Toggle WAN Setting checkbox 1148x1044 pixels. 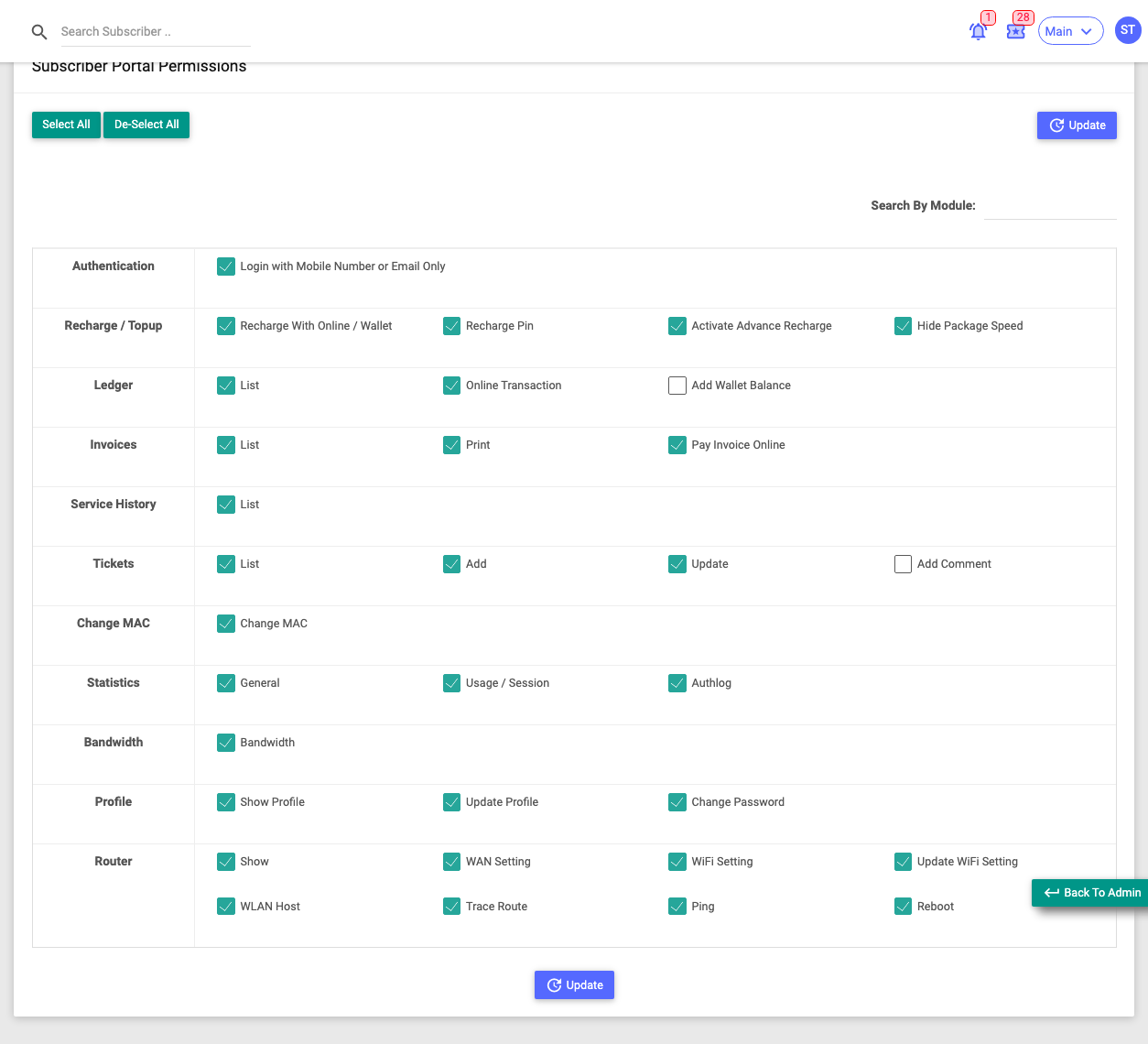point(451,862)
